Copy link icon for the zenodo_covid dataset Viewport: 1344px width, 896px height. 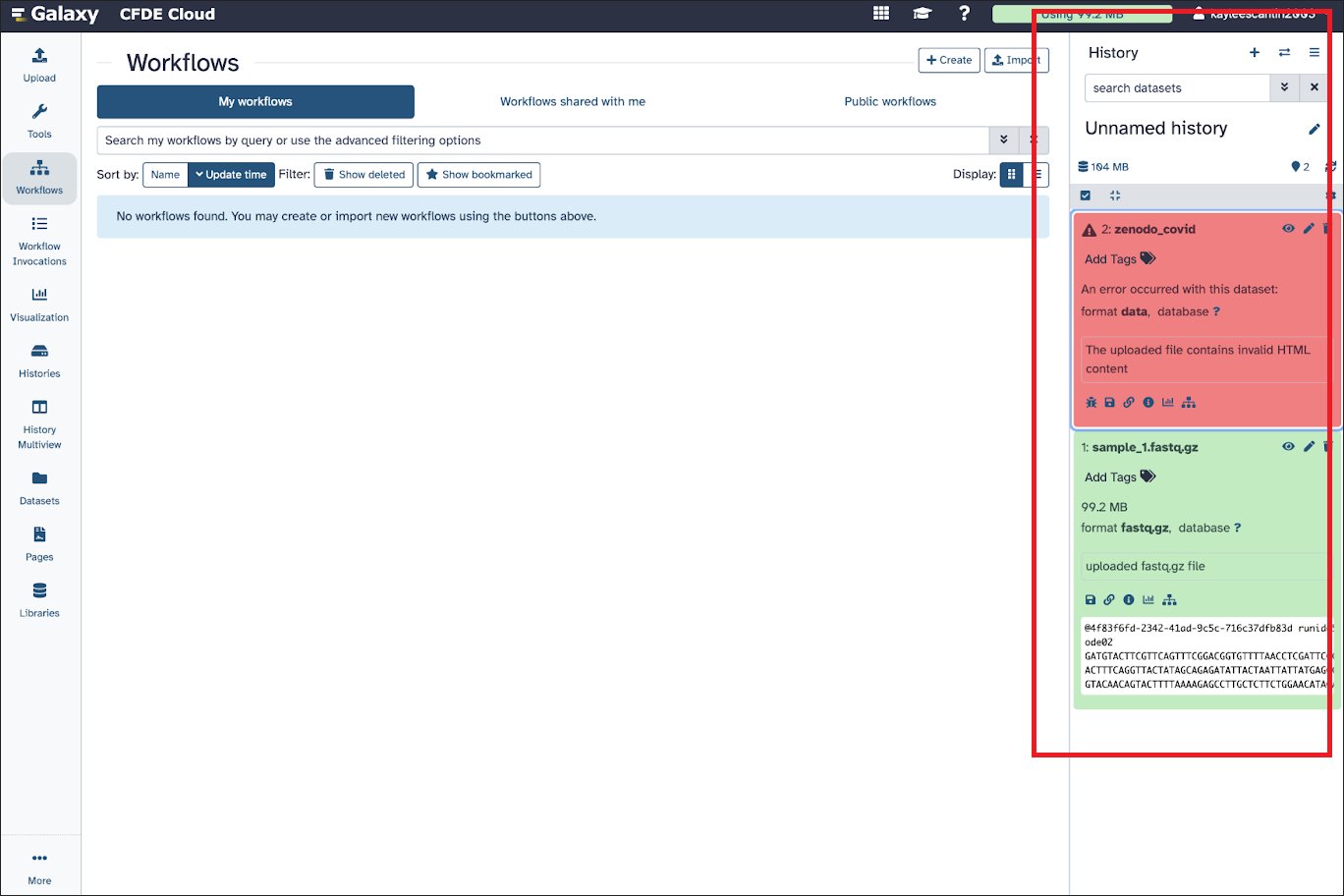coord(1129,403)
